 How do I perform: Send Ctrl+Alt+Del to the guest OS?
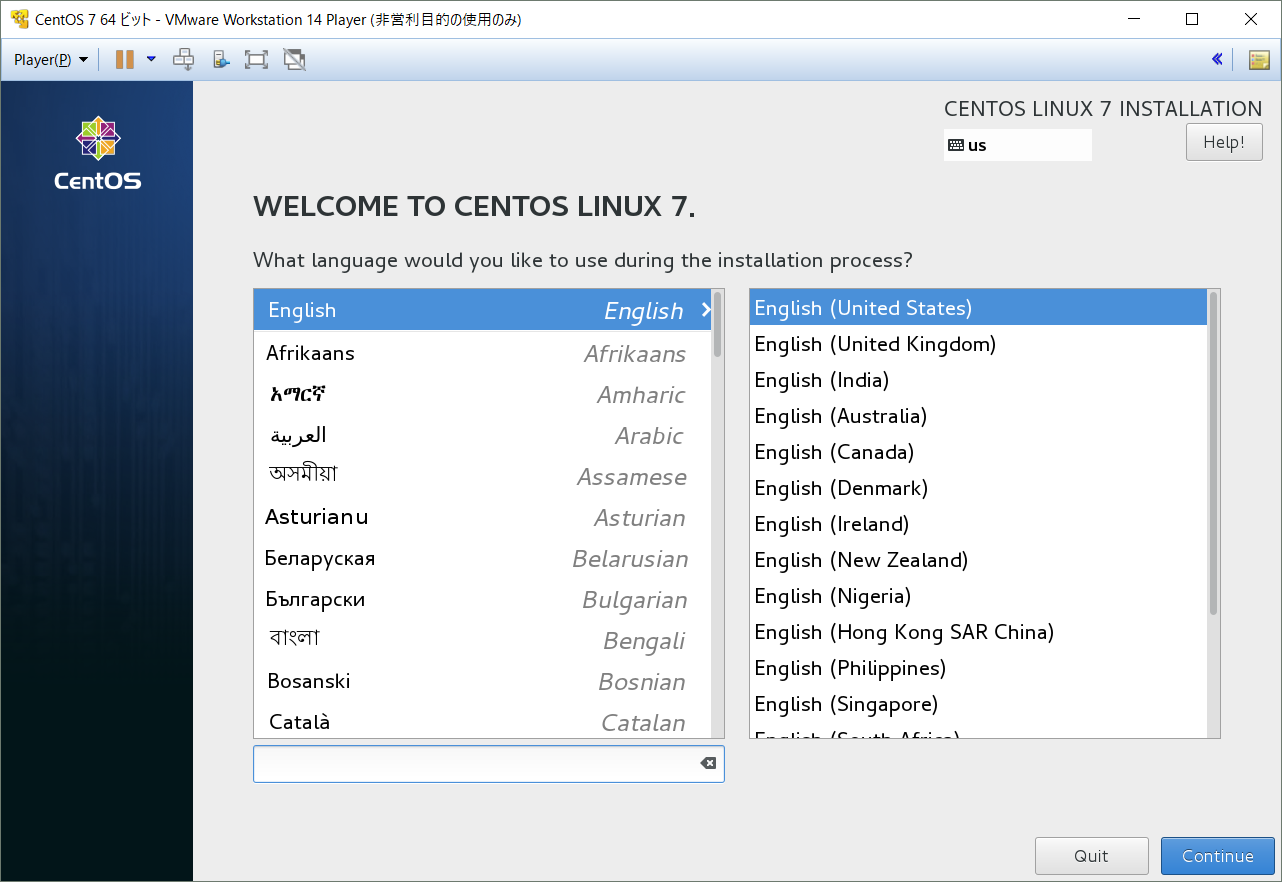(x=183, y=59)
